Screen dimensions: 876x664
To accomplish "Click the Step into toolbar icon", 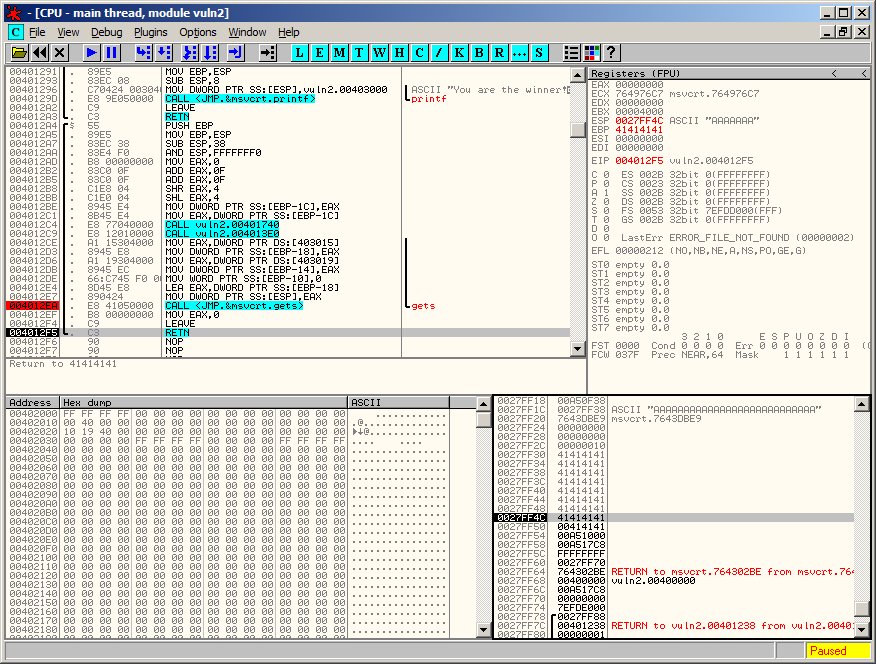I will point(144,52).
